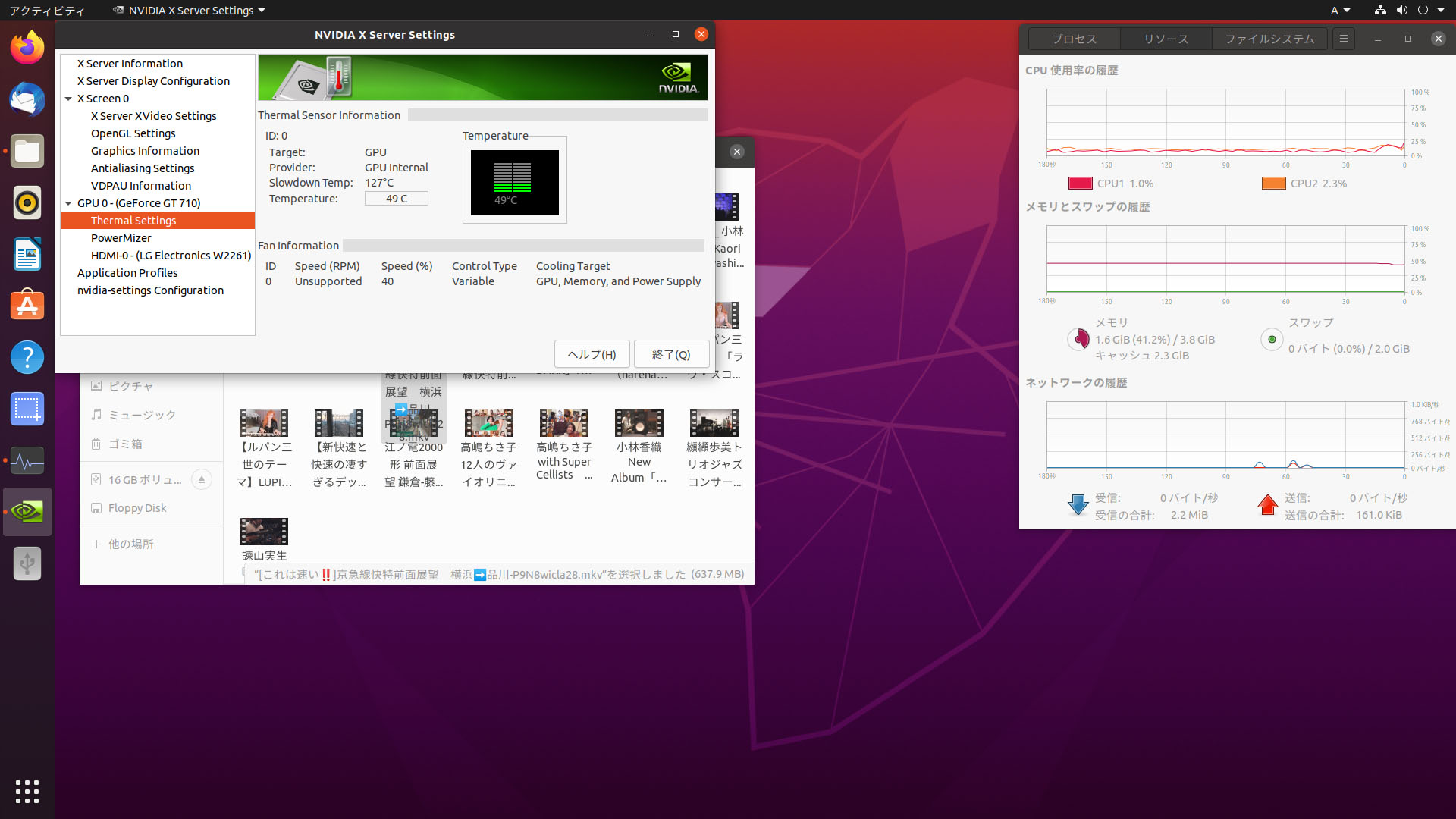Viewport: 1456px width, 819px height.
Task: Open Rhythmbox music player in dock
Action: 27,202
